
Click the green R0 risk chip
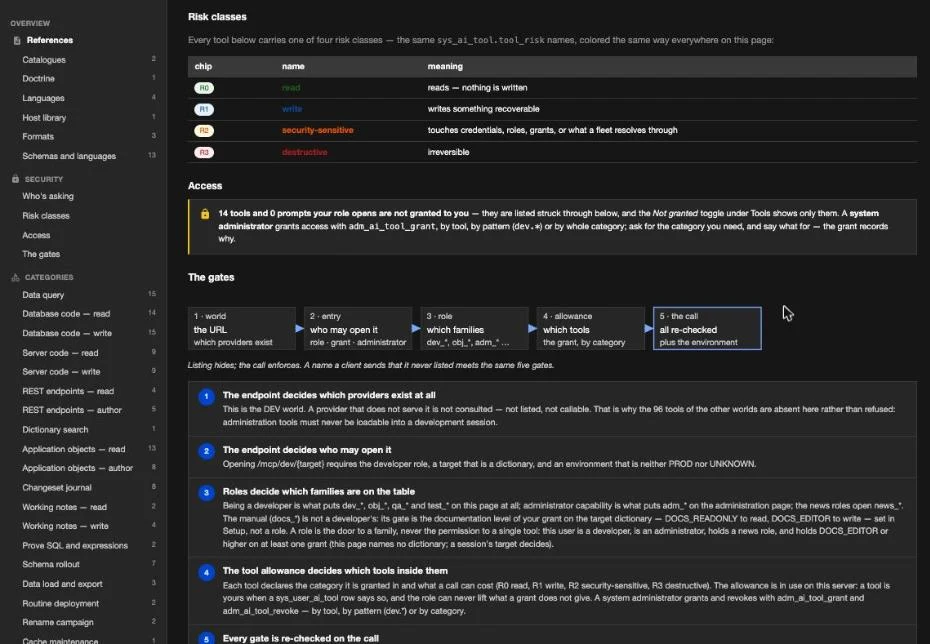click(204, 88)
